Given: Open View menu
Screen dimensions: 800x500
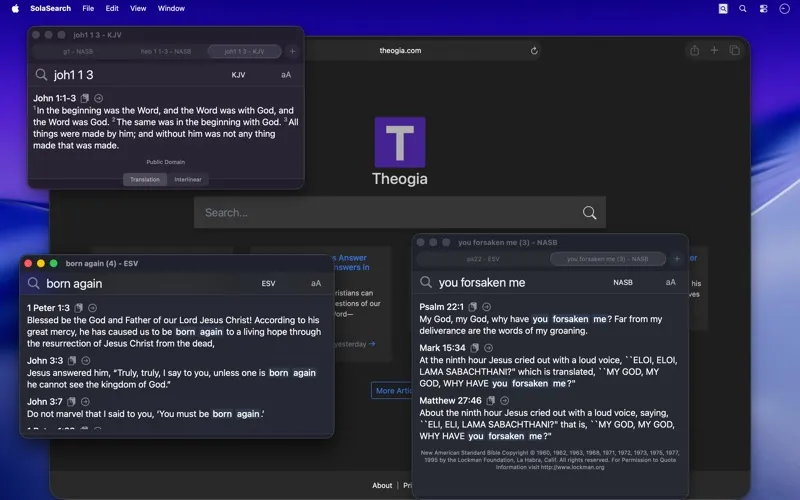Looking at the screenshot, I should pos(138,8).
